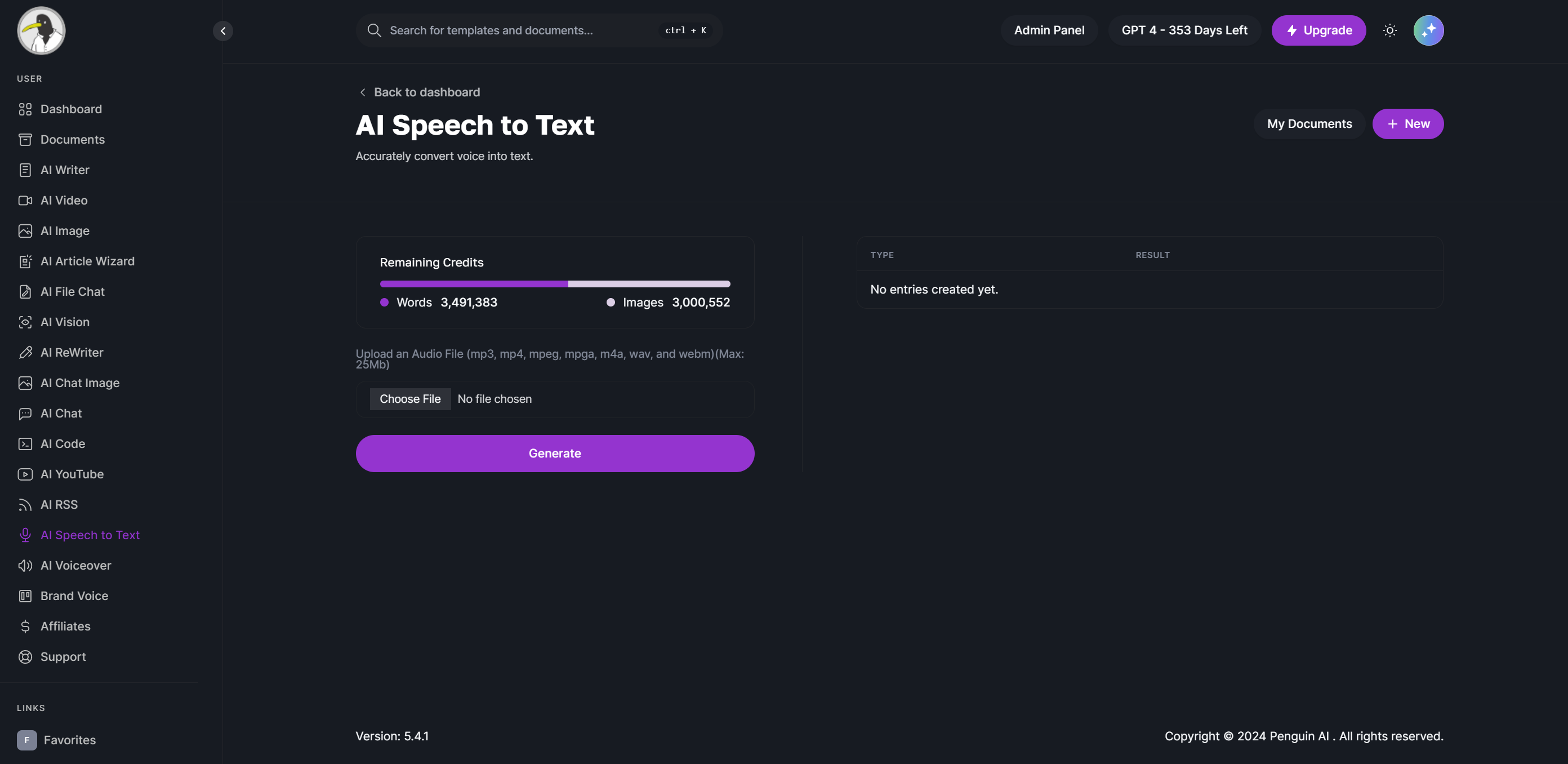
Task: Click the Upgrade button
Action: (x=1318, y=30)
